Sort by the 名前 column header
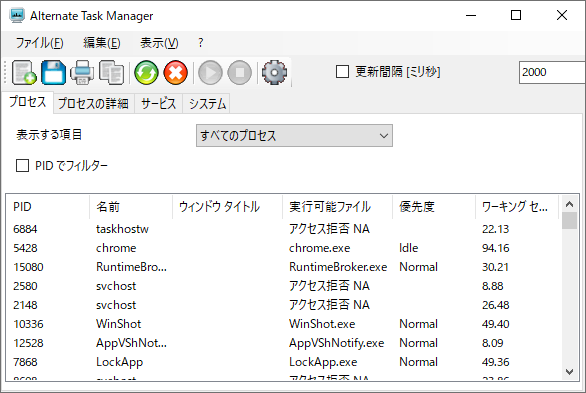586x393 pixels. tap(131, 207)
